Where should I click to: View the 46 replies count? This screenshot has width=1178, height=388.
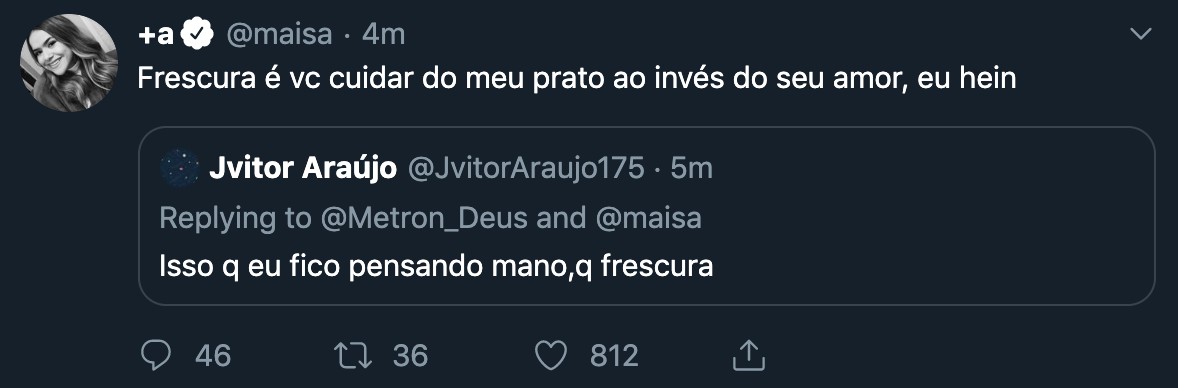tap(213, 355)
